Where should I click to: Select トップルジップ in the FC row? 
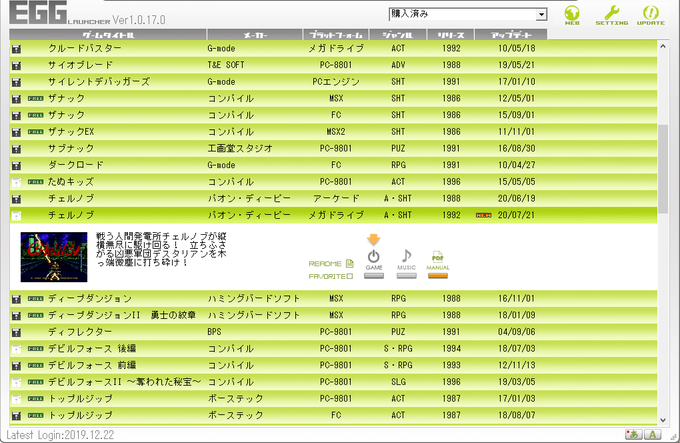coord(80,415)
